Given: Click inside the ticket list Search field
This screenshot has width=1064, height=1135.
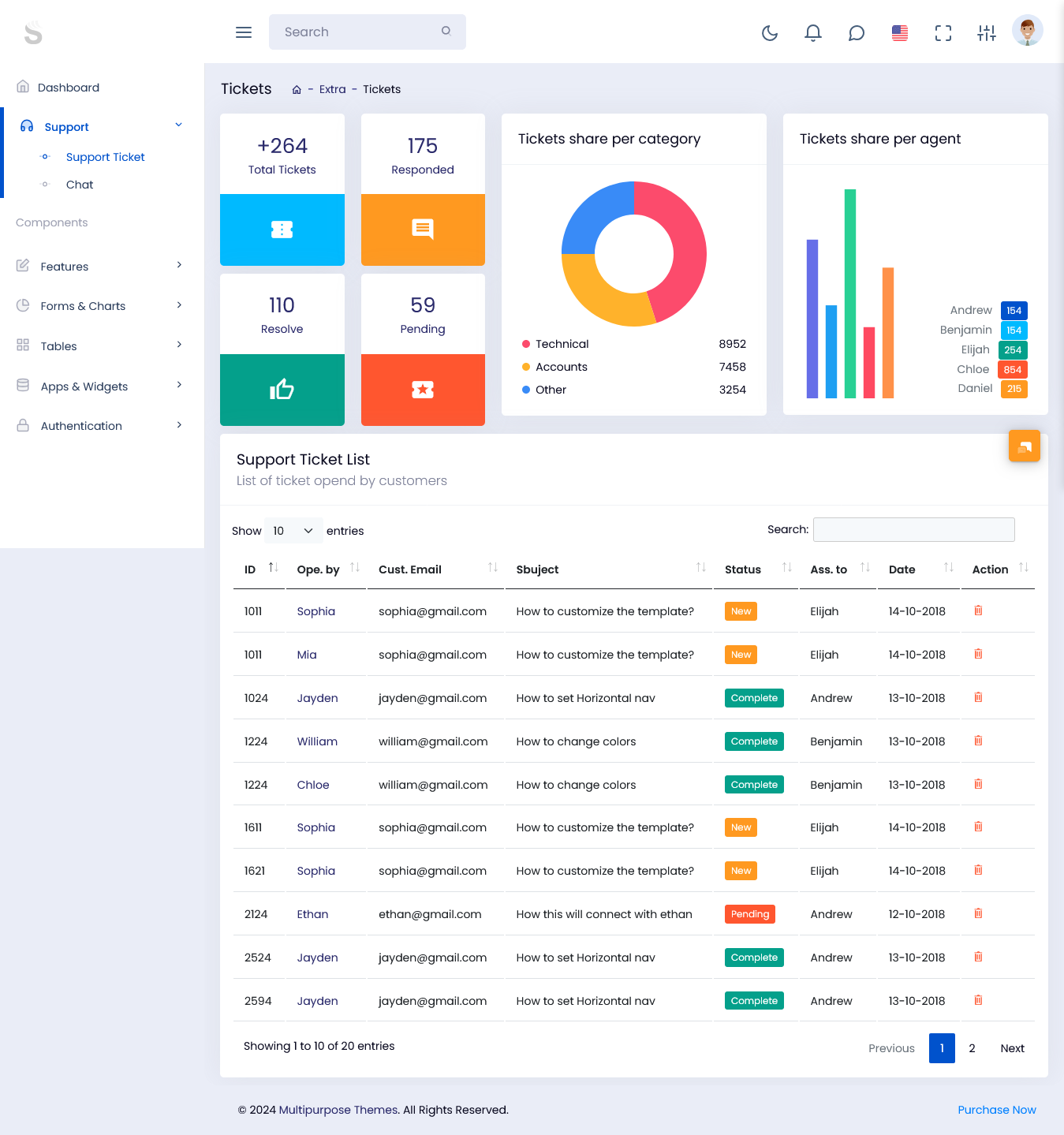Looking at the screenshot, I should (913, 529).
